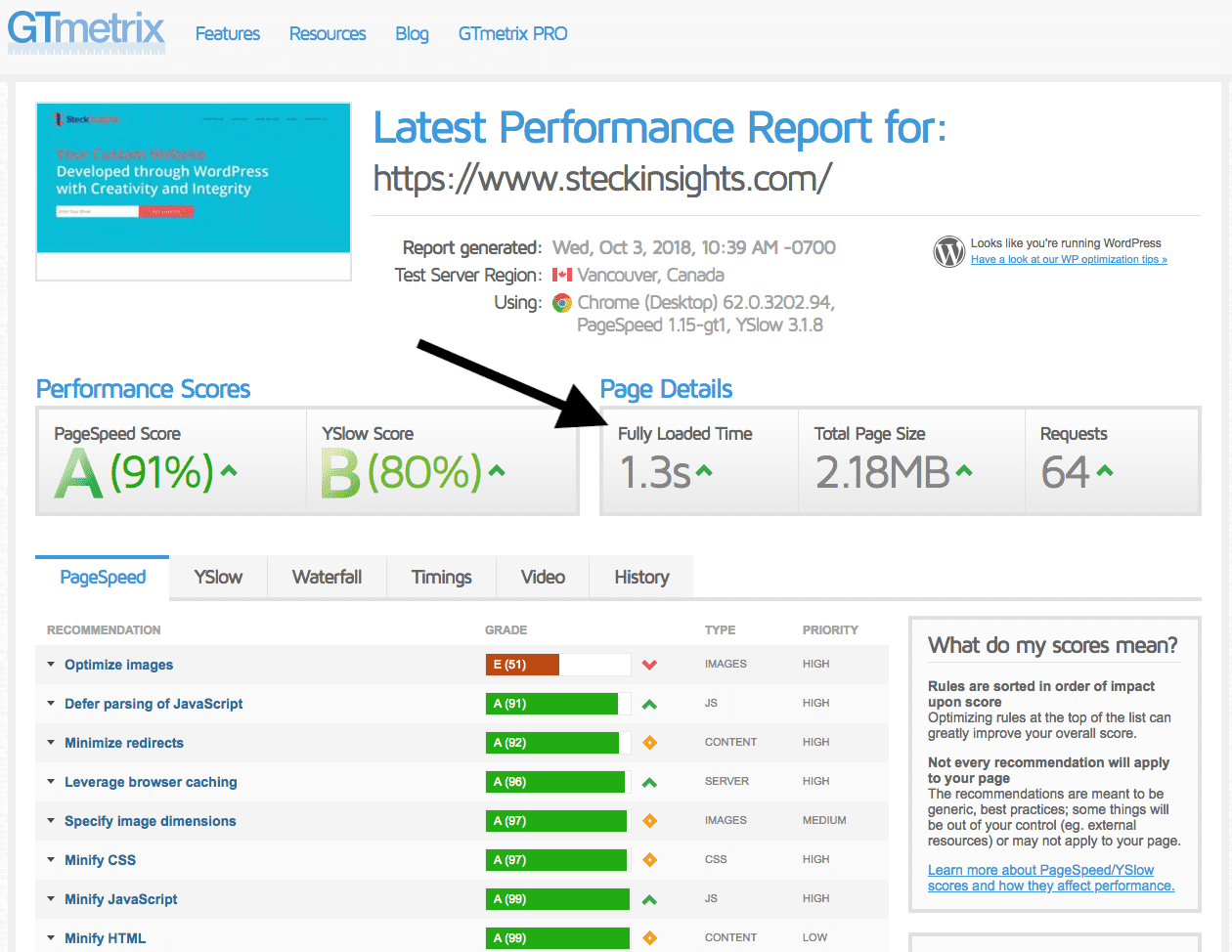Viewport: 1232px width, 952px height.
Task: Click the green arrow next to YSlow Score
Action: (x=497, y=471)
